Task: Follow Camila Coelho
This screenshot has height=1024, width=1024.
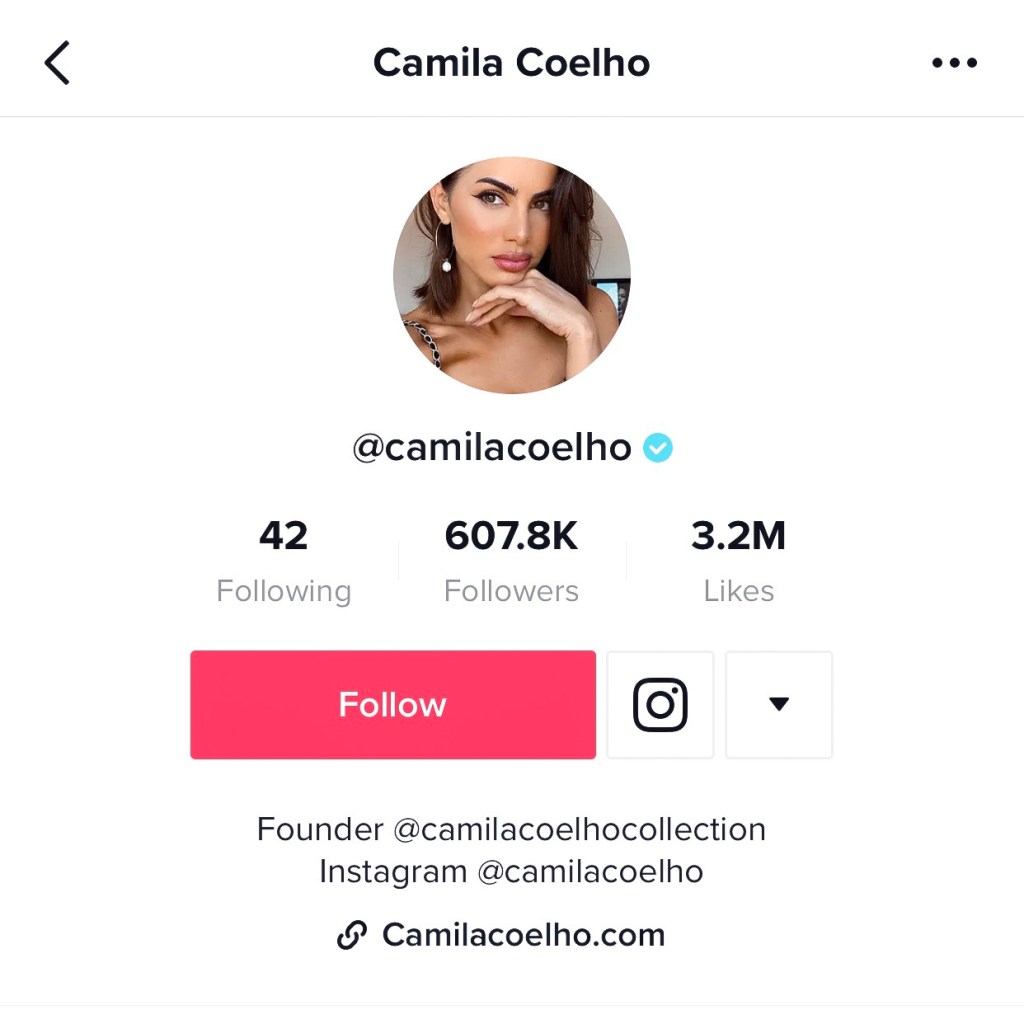Action: (393, 705)
